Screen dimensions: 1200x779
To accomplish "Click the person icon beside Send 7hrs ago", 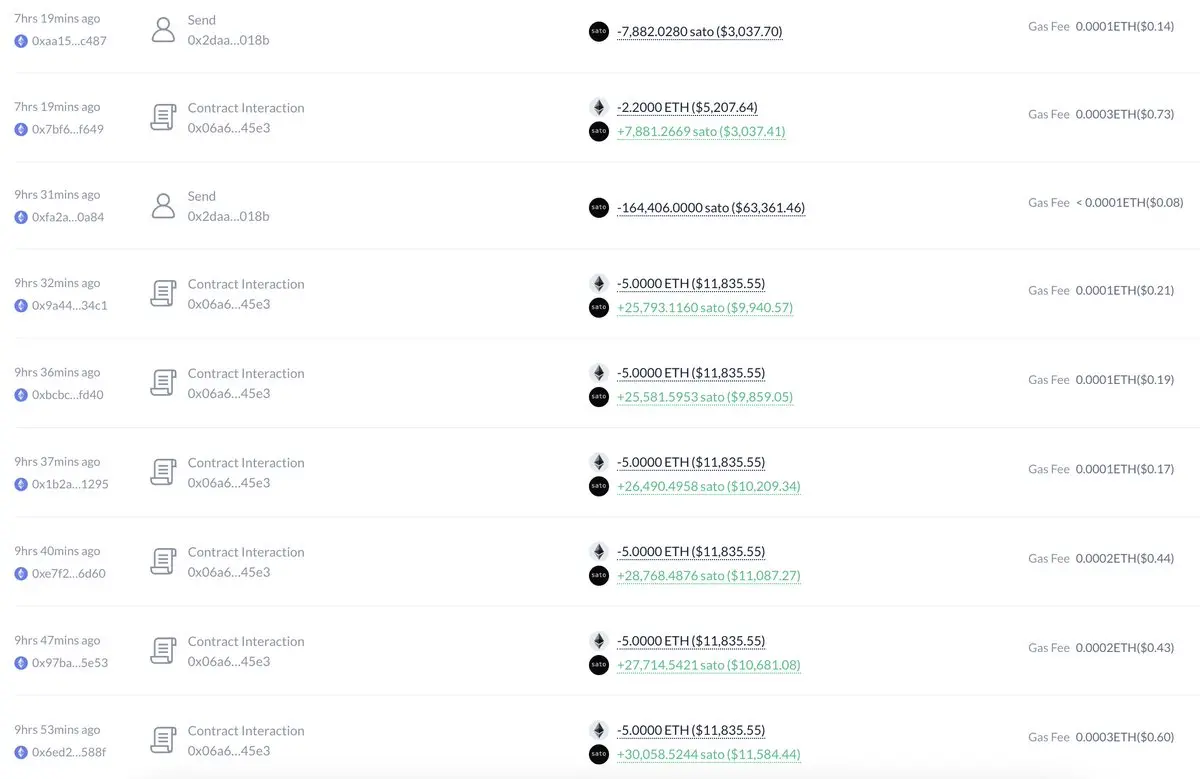I will pyautogui.click(x=163, y=29).
